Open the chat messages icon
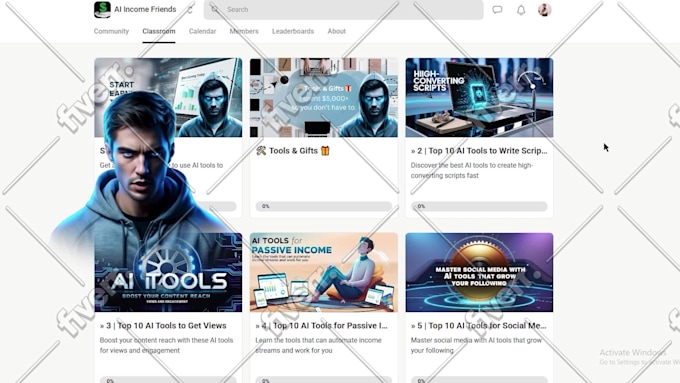The image size is (680, 383). pos(497,10)
